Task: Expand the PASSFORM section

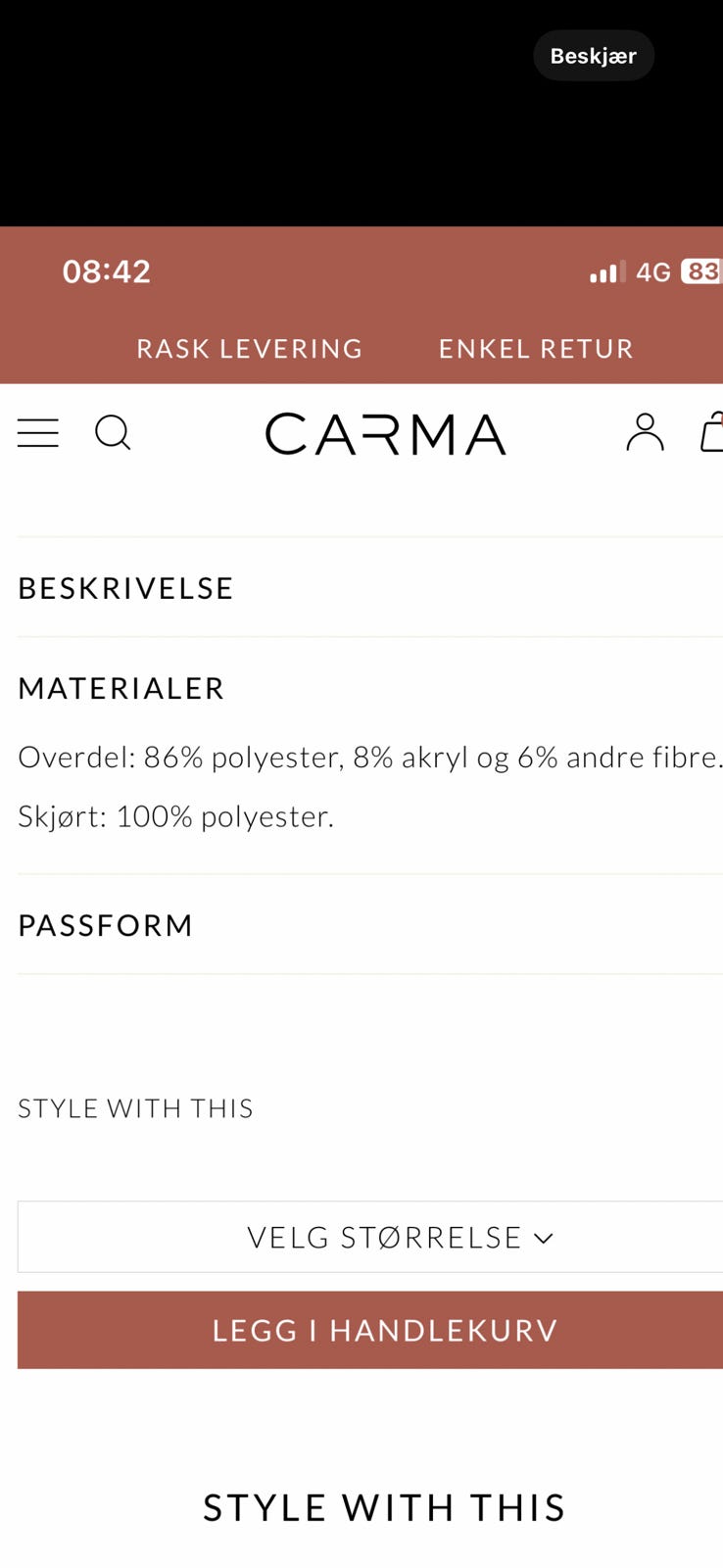Action: click(x=106, y=925)
